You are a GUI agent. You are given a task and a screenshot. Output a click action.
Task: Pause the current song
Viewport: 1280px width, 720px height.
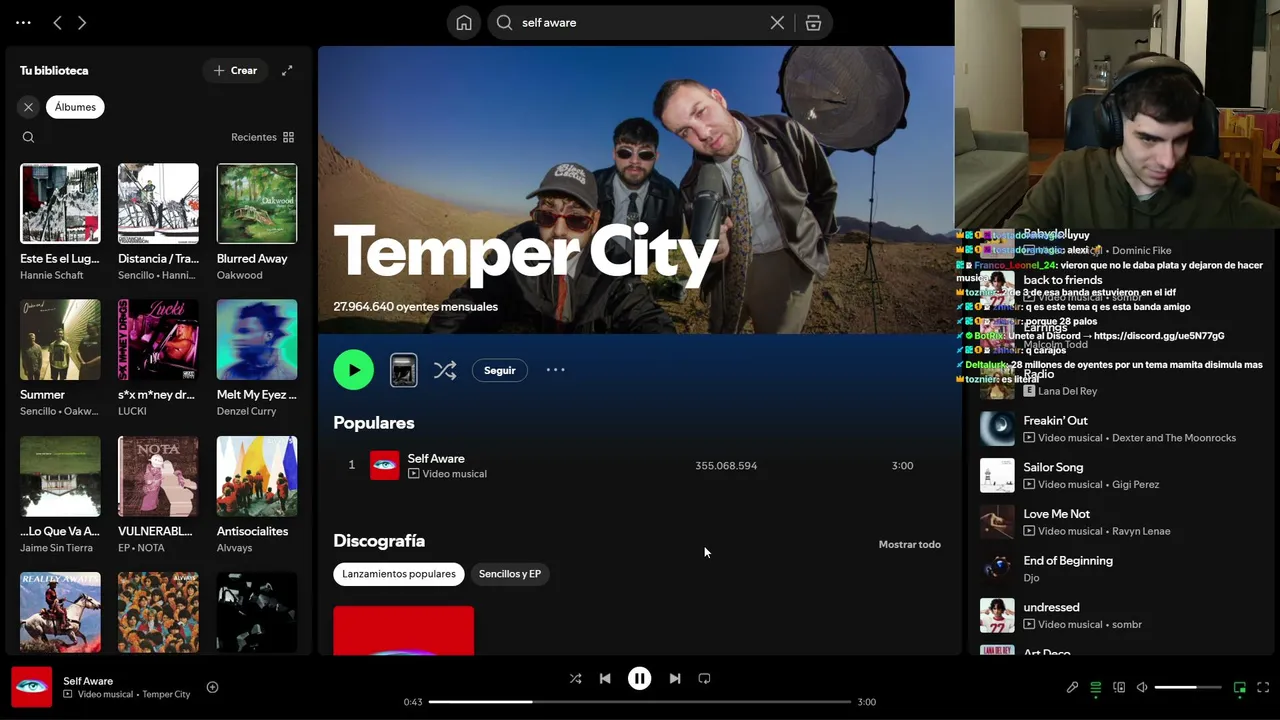(x=640, y=678)
